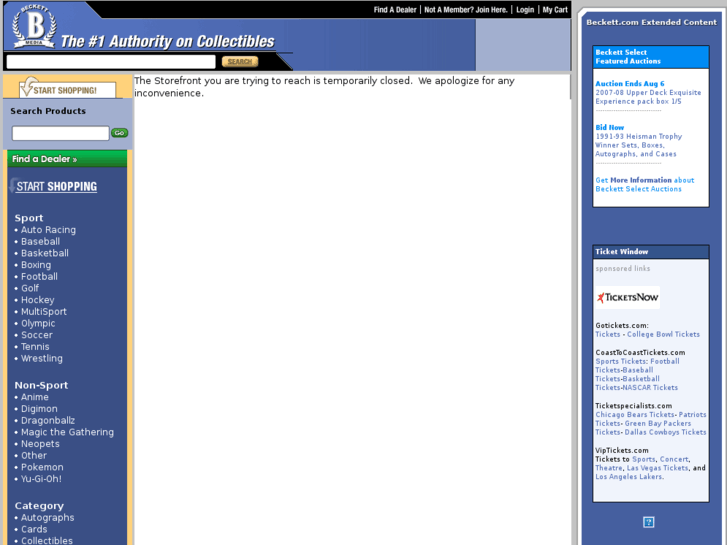Select Baseball sport
Image resolution: width=727 pixels, height=545 pixels.
coord(40,241)
